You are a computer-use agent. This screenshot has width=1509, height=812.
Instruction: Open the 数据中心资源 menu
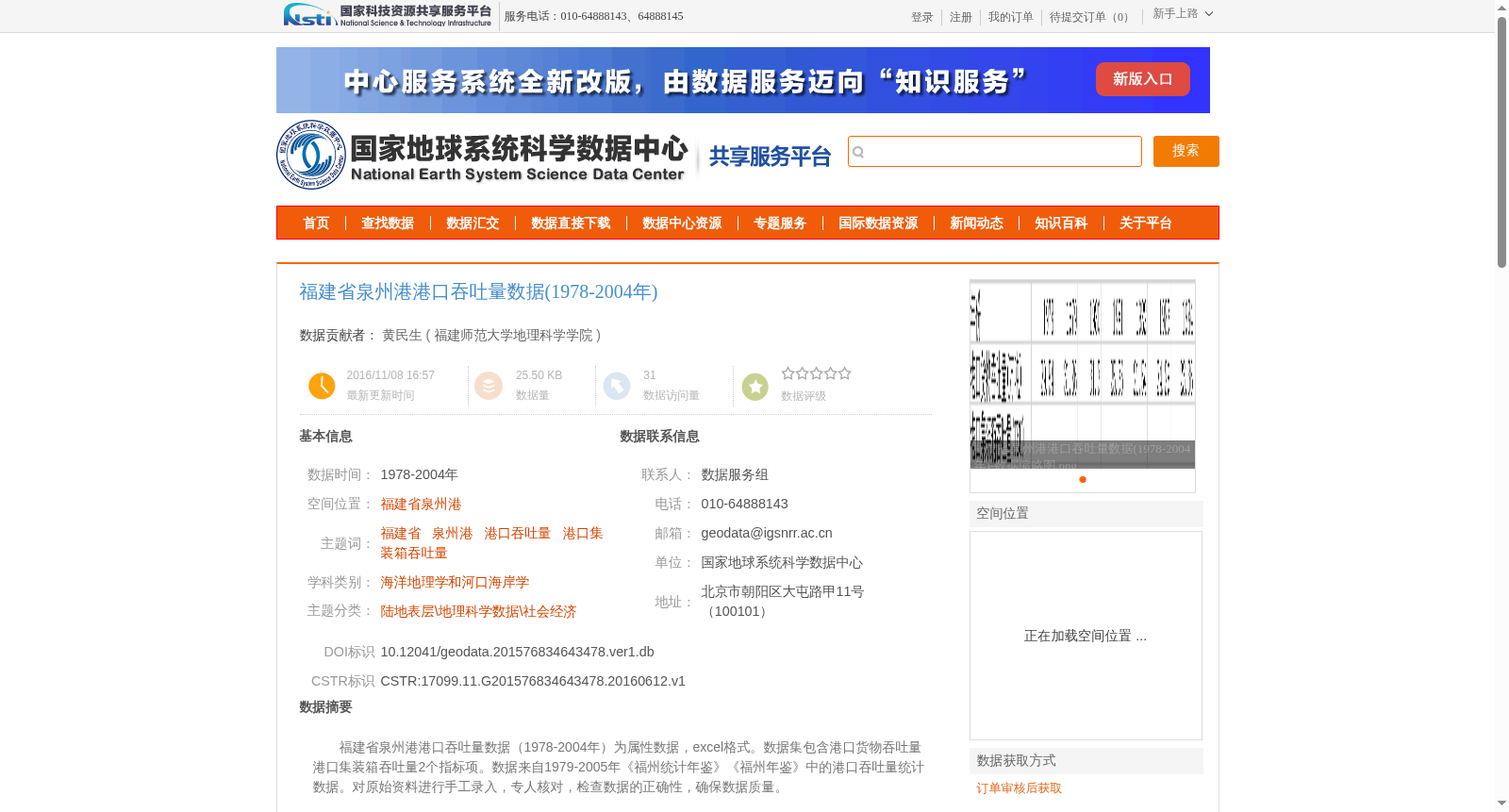click(682, 224)
